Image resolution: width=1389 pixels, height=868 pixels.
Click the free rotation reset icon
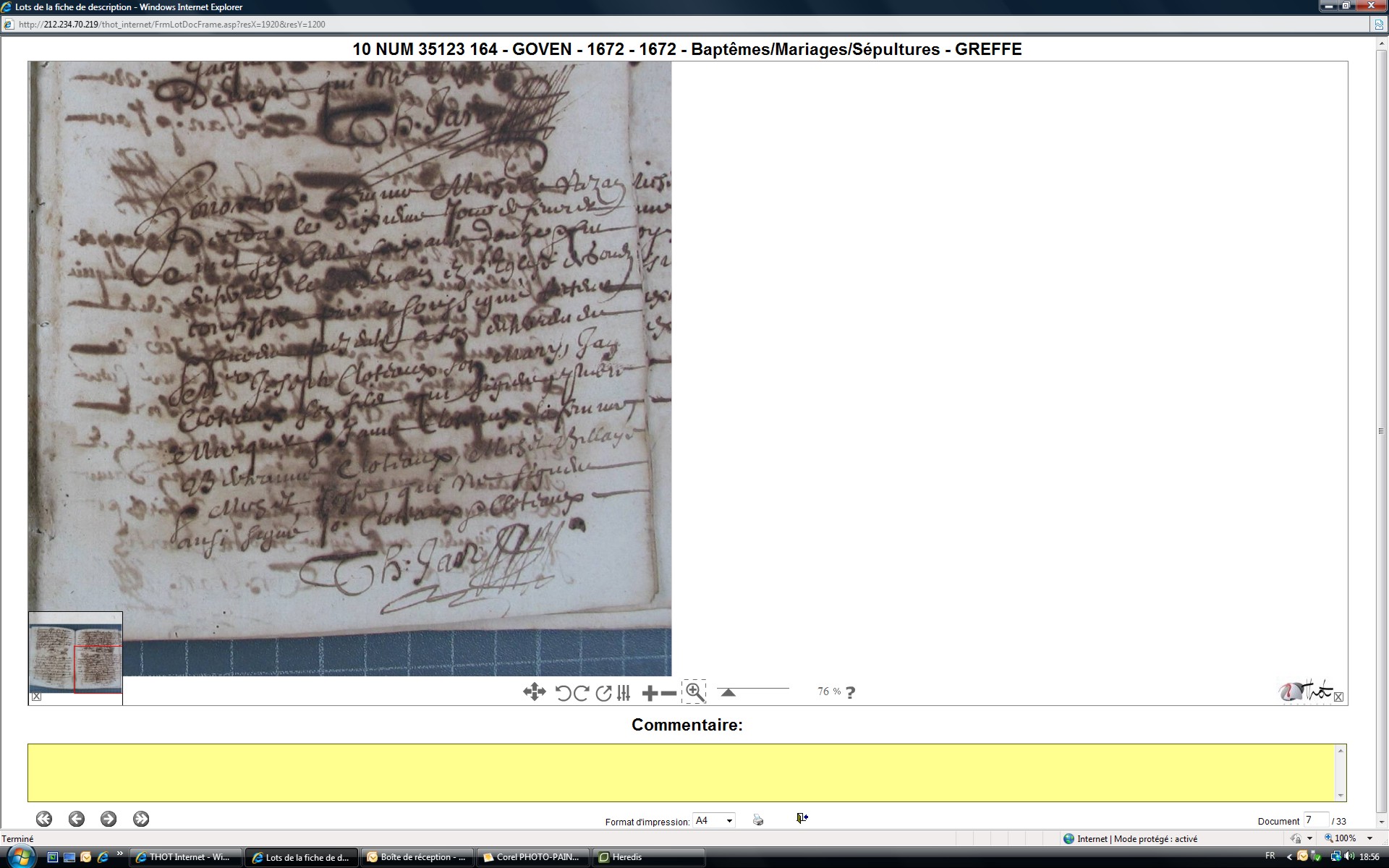tap(603, 693)
